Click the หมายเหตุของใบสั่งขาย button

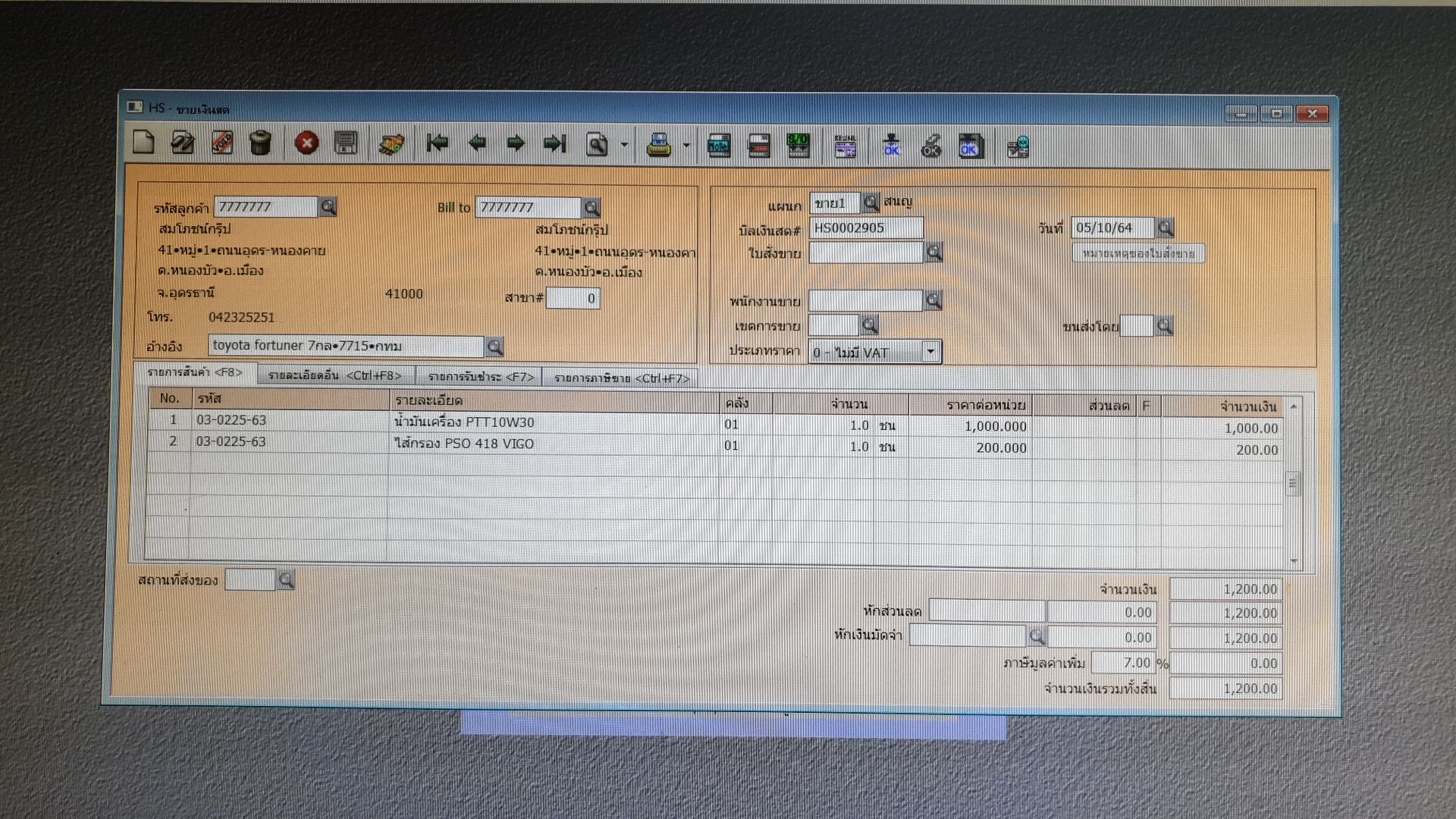click(1137, 253)
